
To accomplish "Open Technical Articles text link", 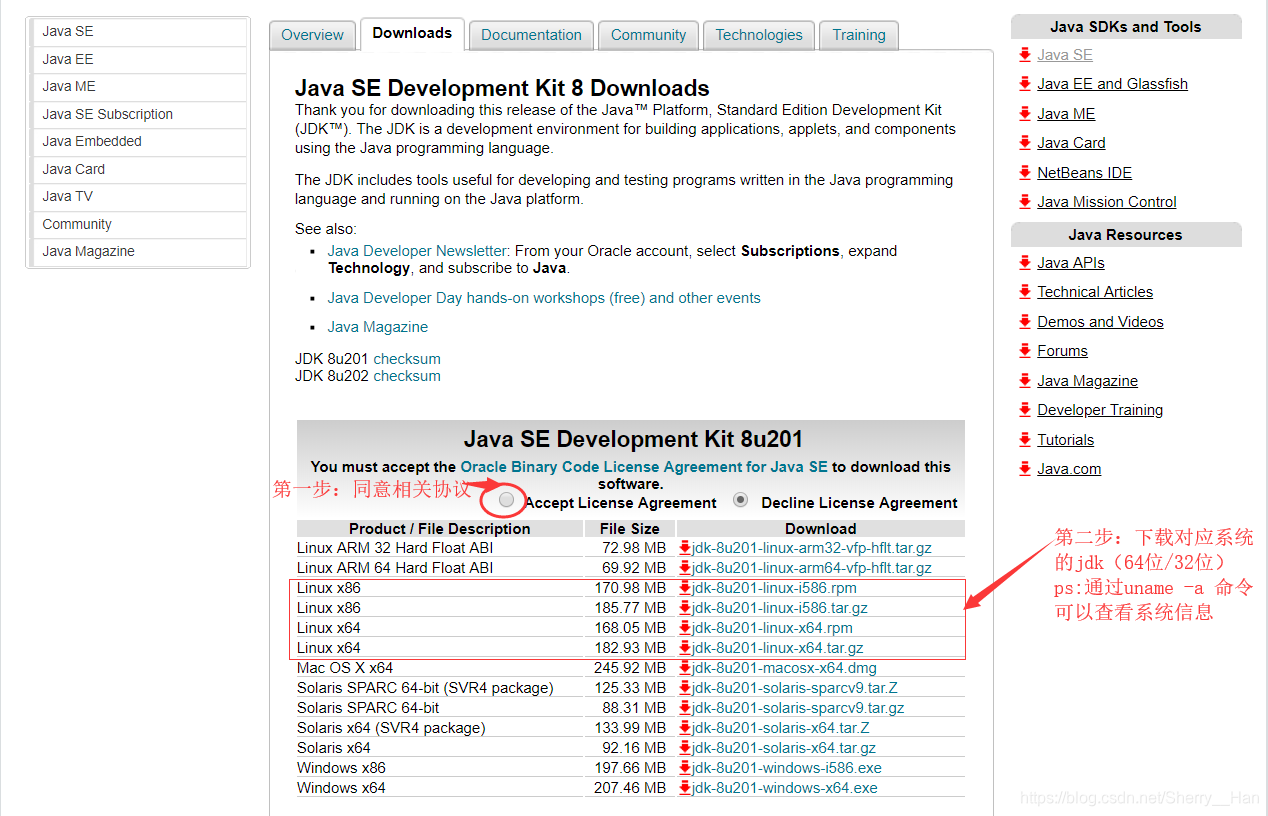I will coord(1095,292).
